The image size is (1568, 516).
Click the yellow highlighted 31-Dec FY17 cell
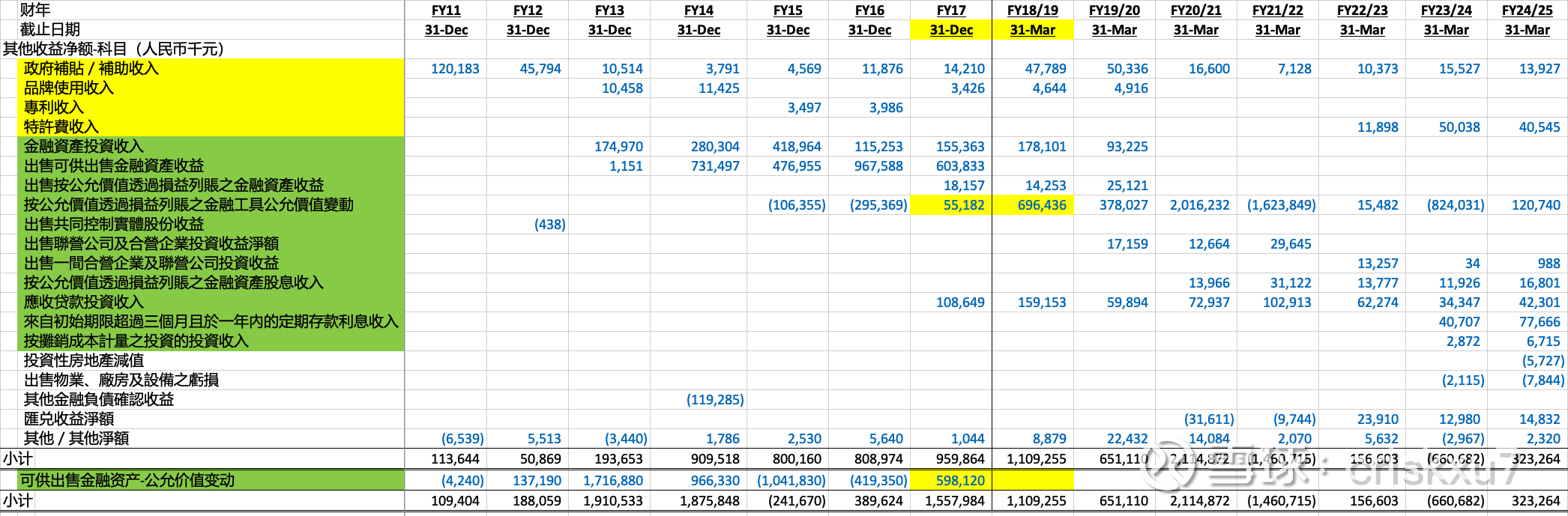coord(951,30)
